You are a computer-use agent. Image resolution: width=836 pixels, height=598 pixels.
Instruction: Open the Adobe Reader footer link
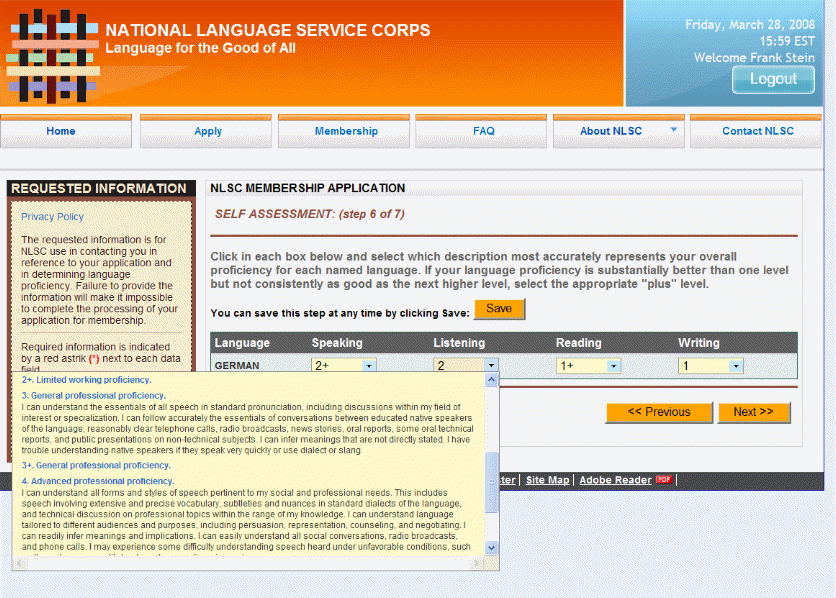(x=615, y=480)
